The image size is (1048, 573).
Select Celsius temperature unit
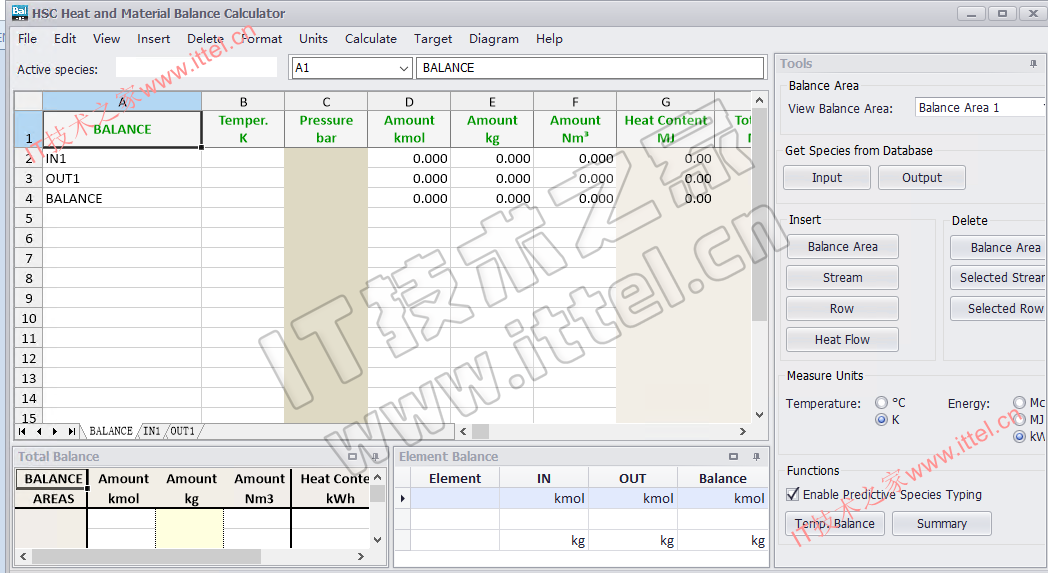click(x=882, y=403)
